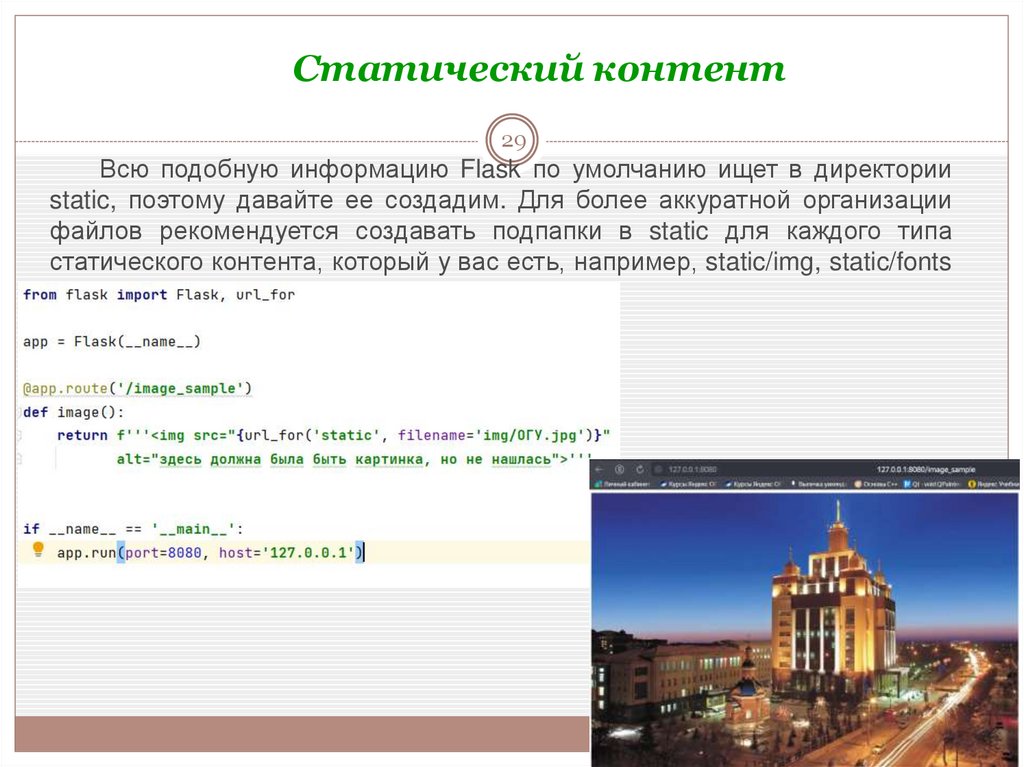Screen dimensions: 1024x767
Task: Click host='127.0.0.1' argument in app.run
Action: (x=286, y=553)
